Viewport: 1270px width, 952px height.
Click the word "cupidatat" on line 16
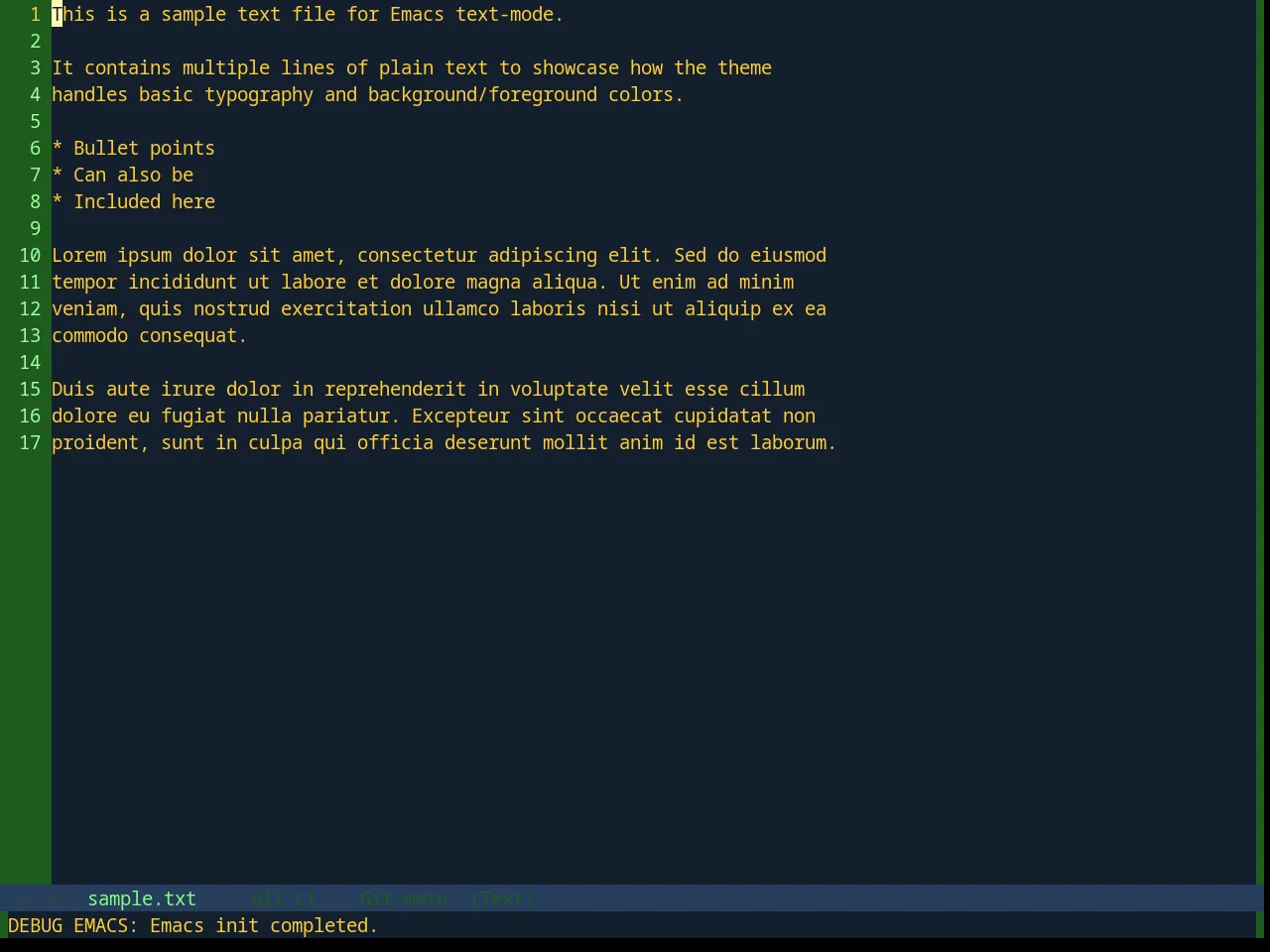pyautogui.click(x=722, y=416)
